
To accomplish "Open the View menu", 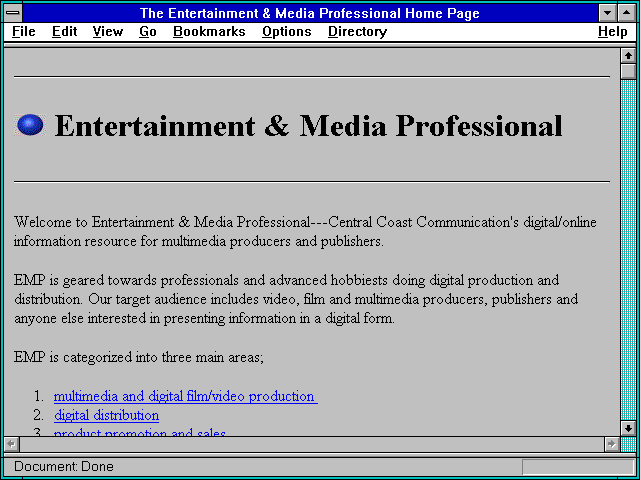I will point(108,31).
